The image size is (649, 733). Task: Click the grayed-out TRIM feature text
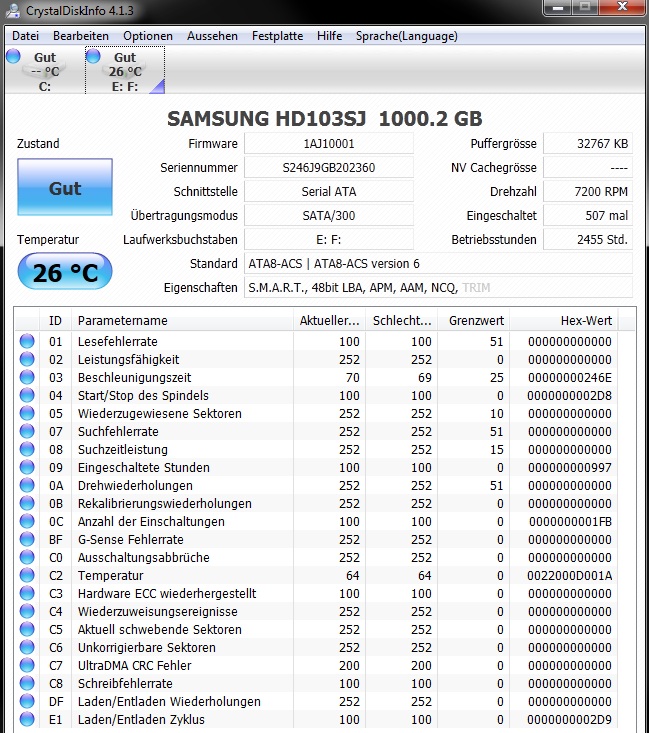[x=476, y=287]
